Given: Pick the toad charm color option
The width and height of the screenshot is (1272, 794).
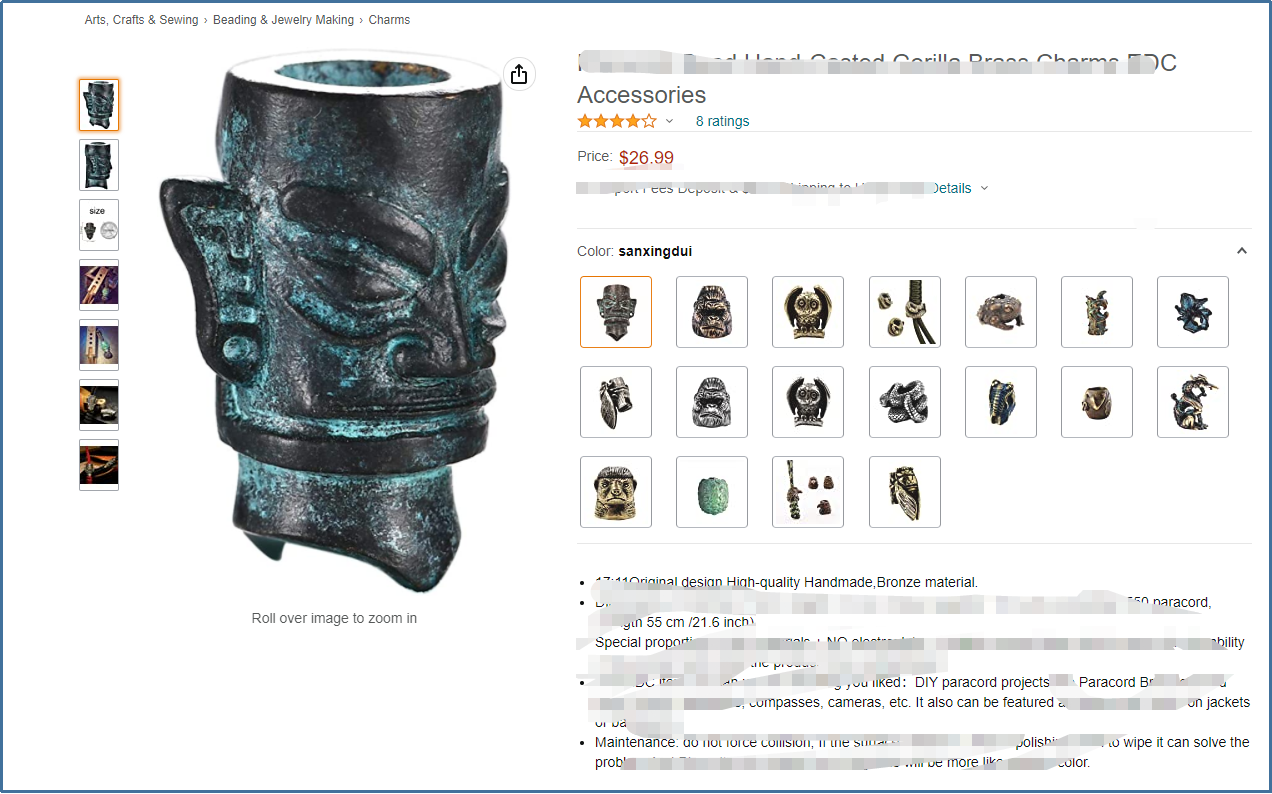Looking at the screenshot, I should (x=1001, y=312).
